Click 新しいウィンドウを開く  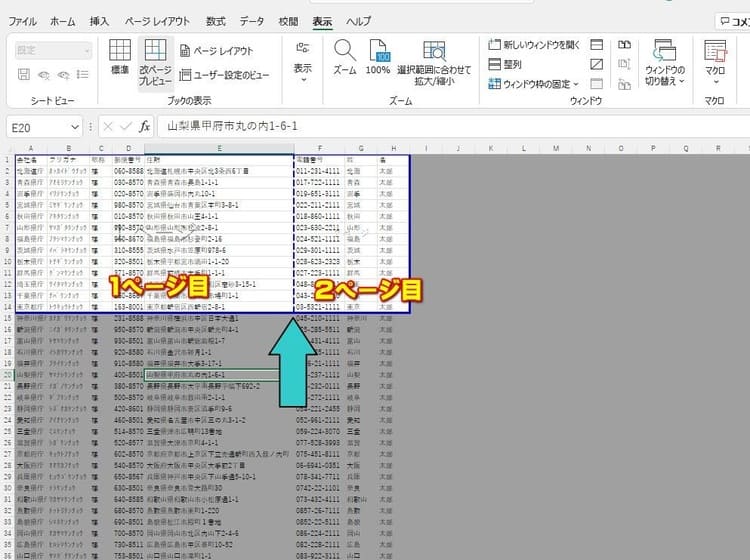(534, 45)
